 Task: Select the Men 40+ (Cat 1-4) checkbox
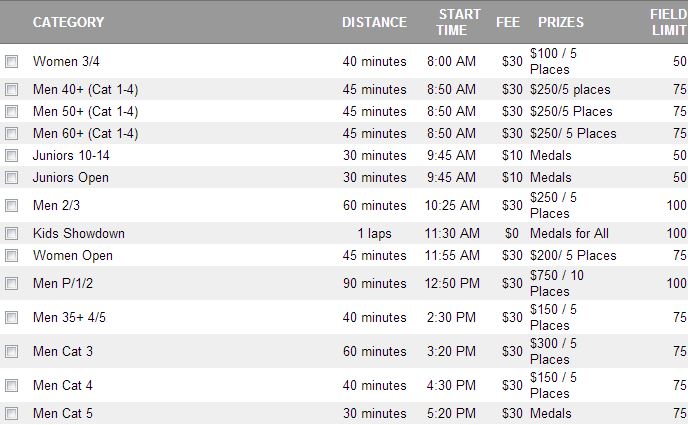pos(12,90)
